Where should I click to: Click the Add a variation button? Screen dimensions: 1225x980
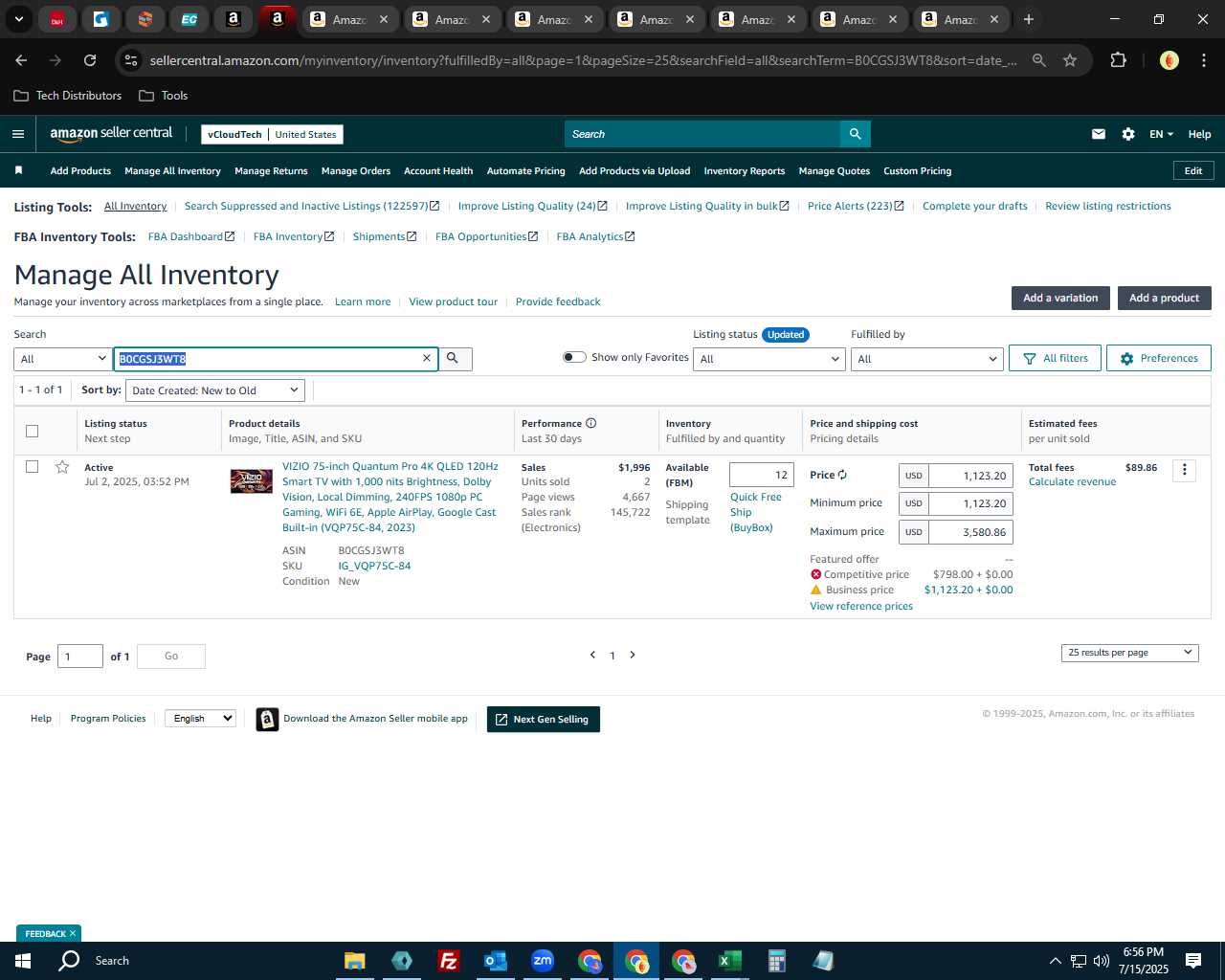coord(1060,298)
